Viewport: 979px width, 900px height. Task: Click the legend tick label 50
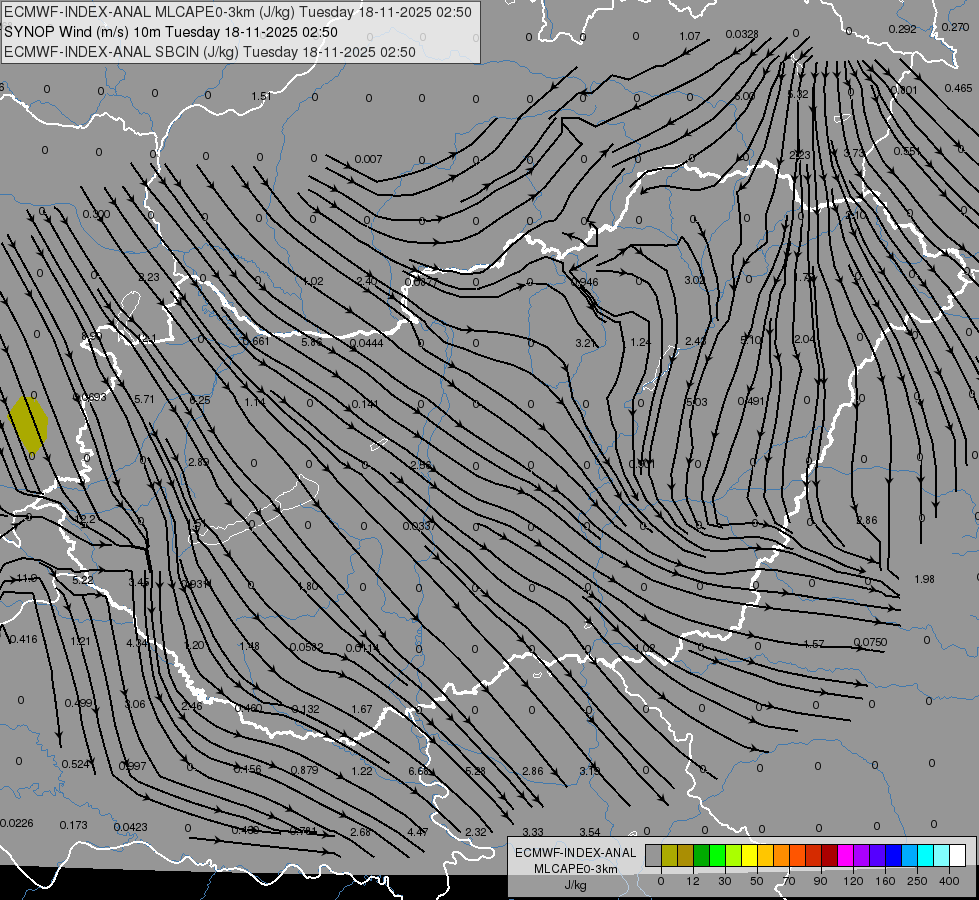pyautogui.click(x=757, y=881)
